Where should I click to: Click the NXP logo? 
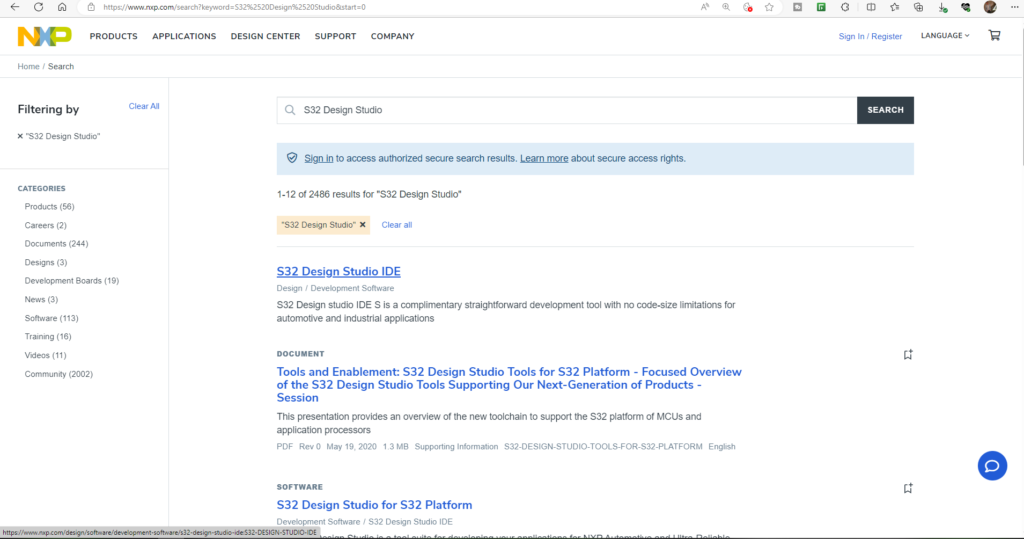[x=44, y=36]
